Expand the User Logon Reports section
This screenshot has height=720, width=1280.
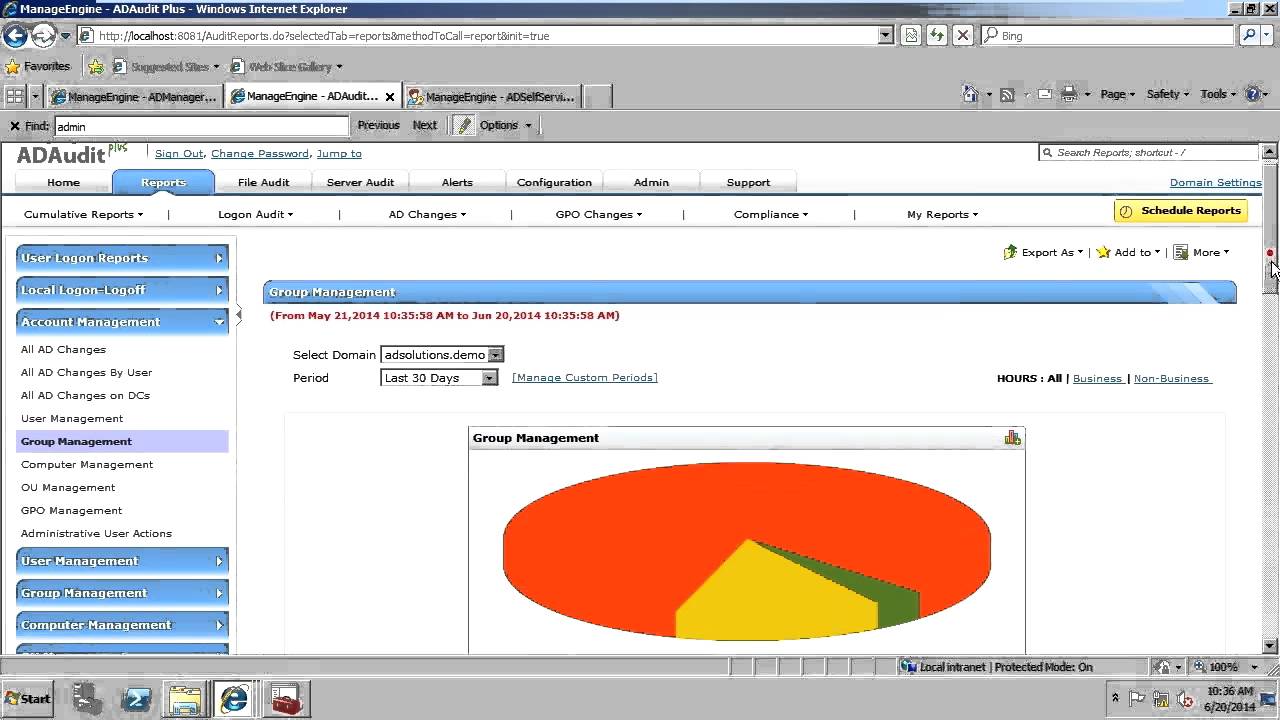pos(122,258)
